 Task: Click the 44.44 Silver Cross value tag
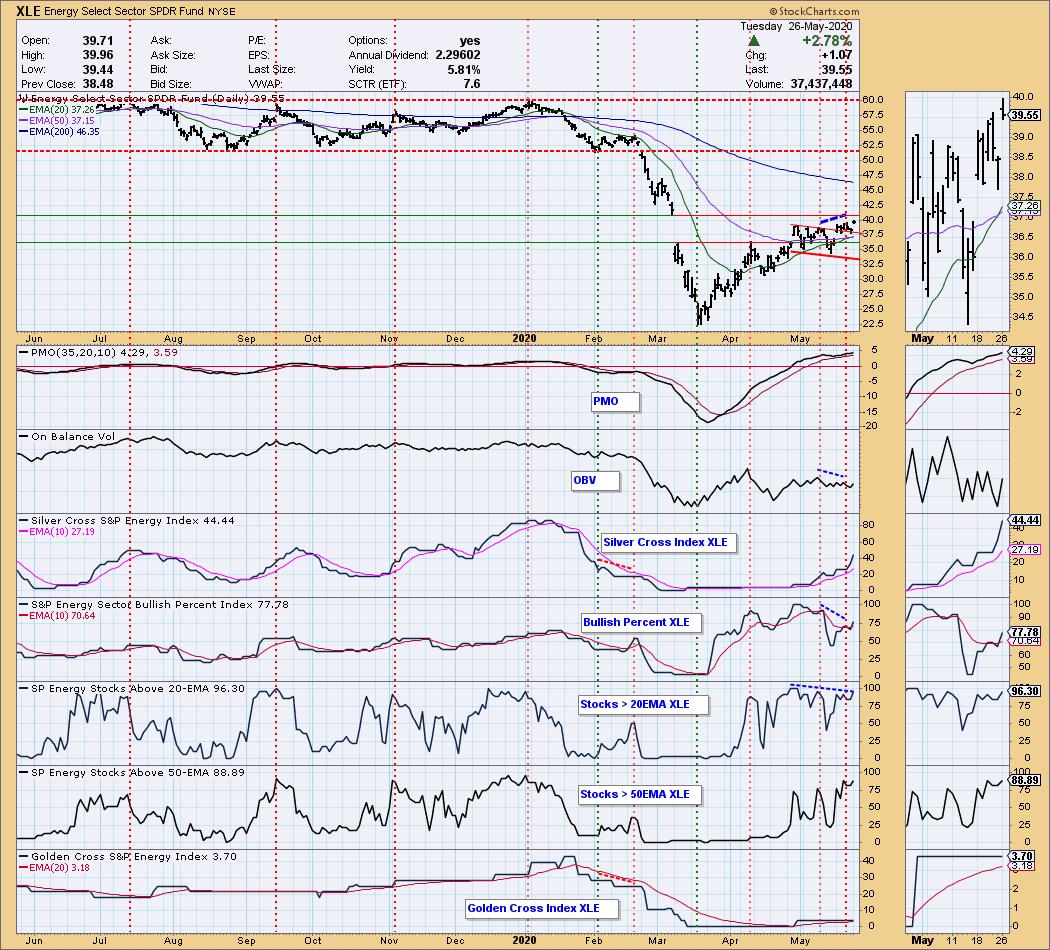click(1025, 520)
